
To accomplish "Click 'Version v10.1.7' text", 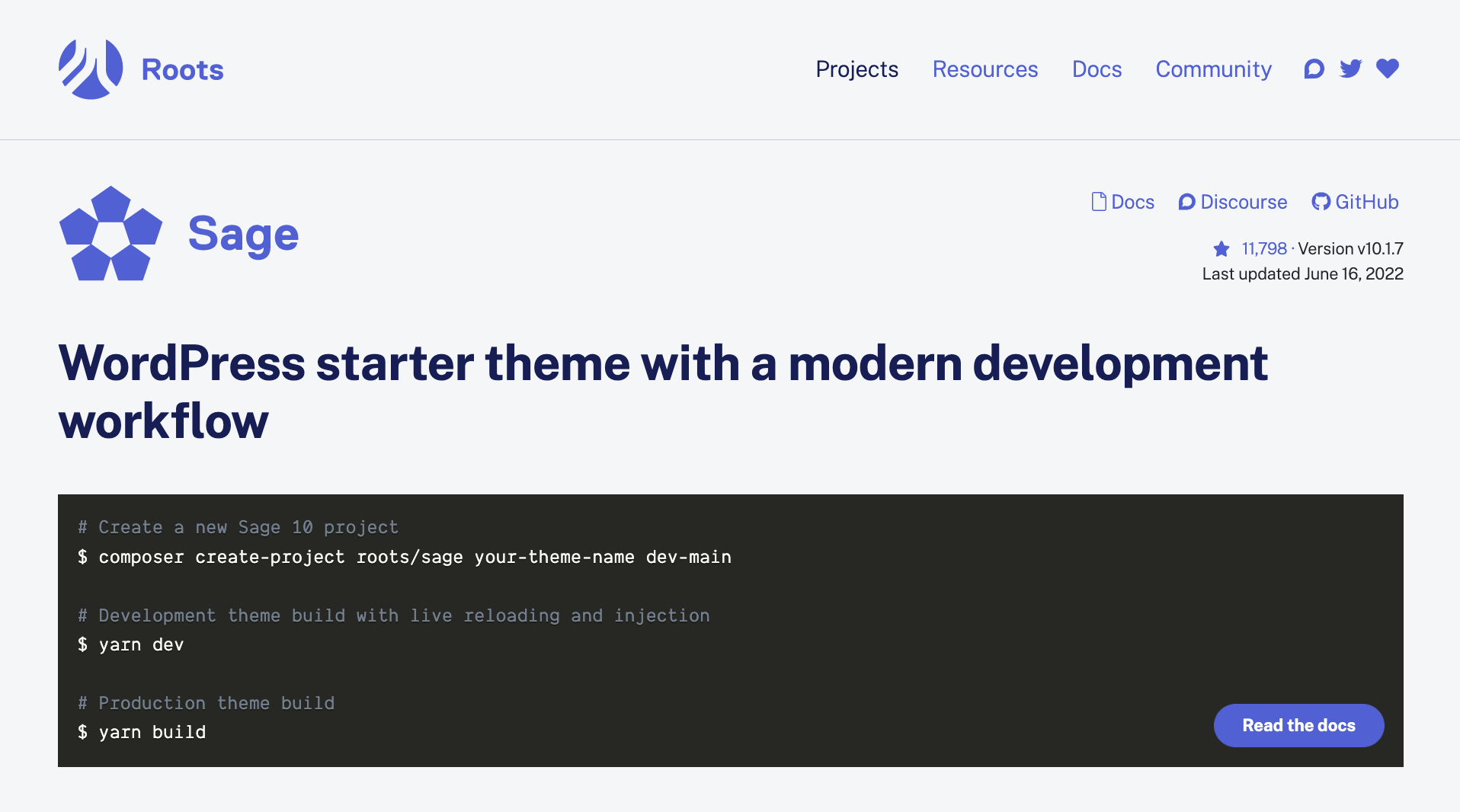I will [1350, 248].
